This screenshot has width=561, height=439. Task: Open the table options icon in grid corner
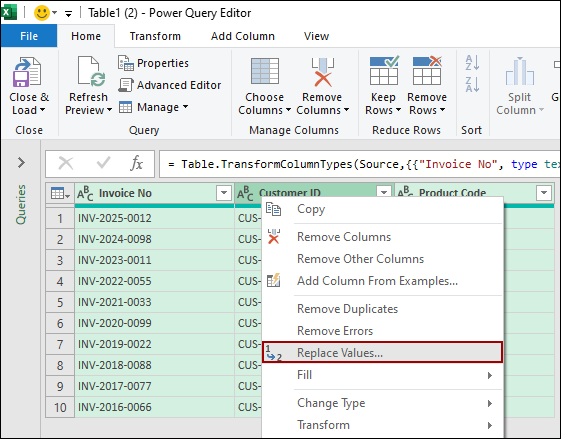(x=60, y=194)
